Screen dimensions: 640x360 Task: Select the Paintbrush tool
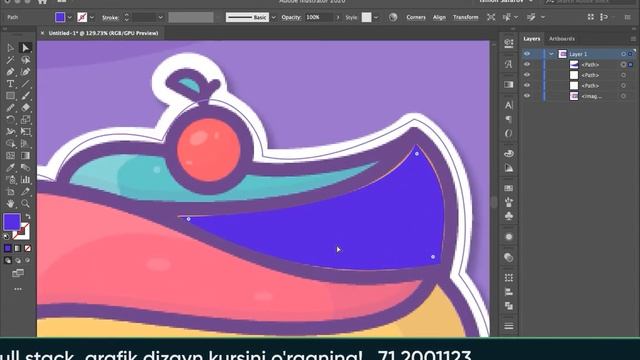(x=25, y=96)
